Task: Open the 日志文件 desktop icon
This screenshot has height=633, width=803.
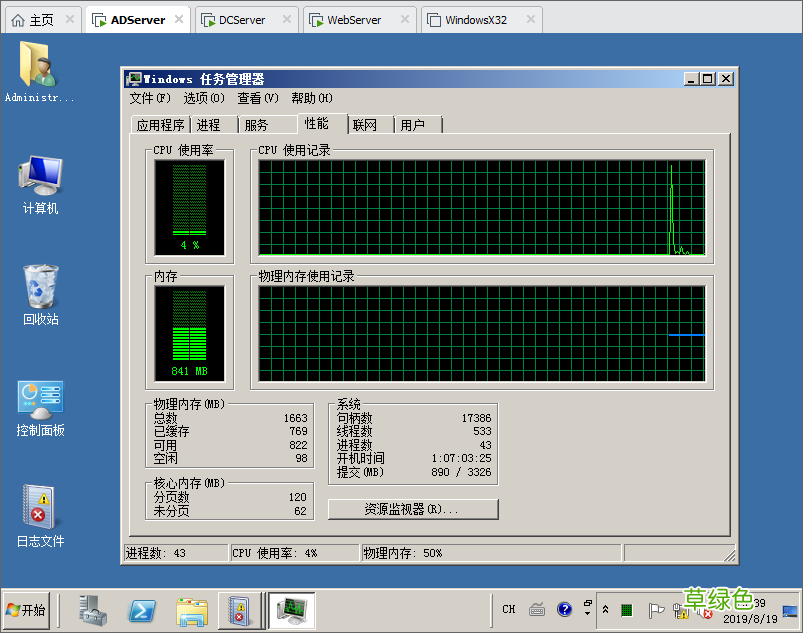Action: click(x=39, y=510)
